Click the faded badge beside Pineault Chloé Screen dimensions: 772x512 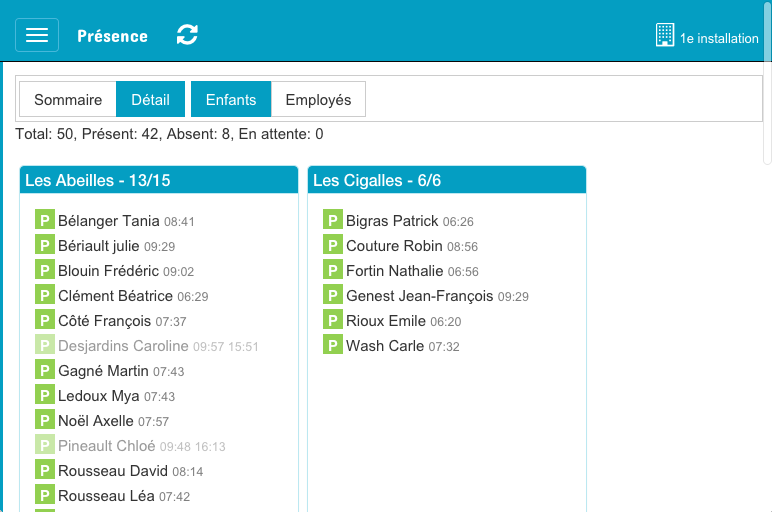44,445
